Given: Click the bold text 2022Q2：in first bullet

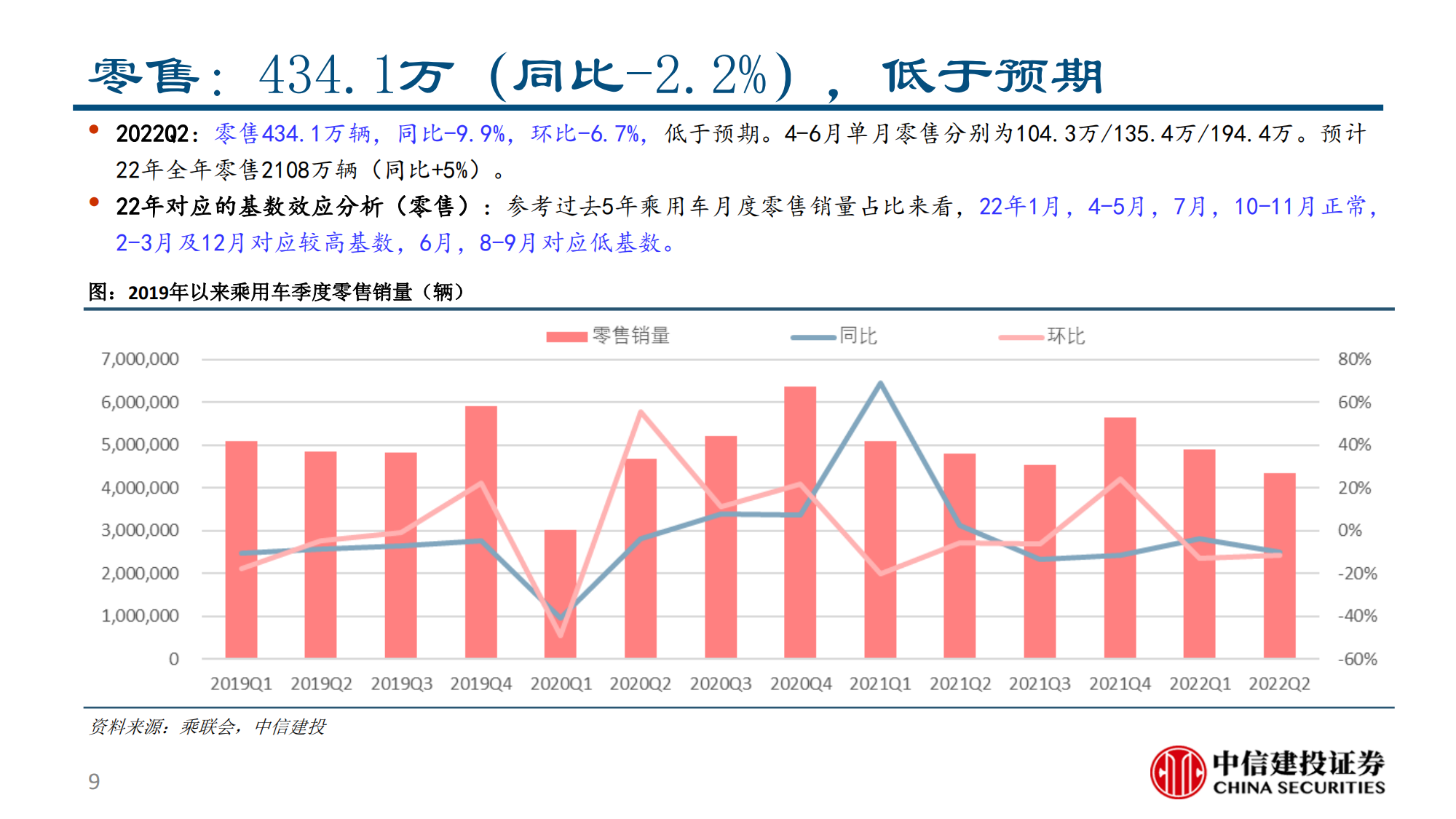Looking at the screenshot, I should 157,134.
